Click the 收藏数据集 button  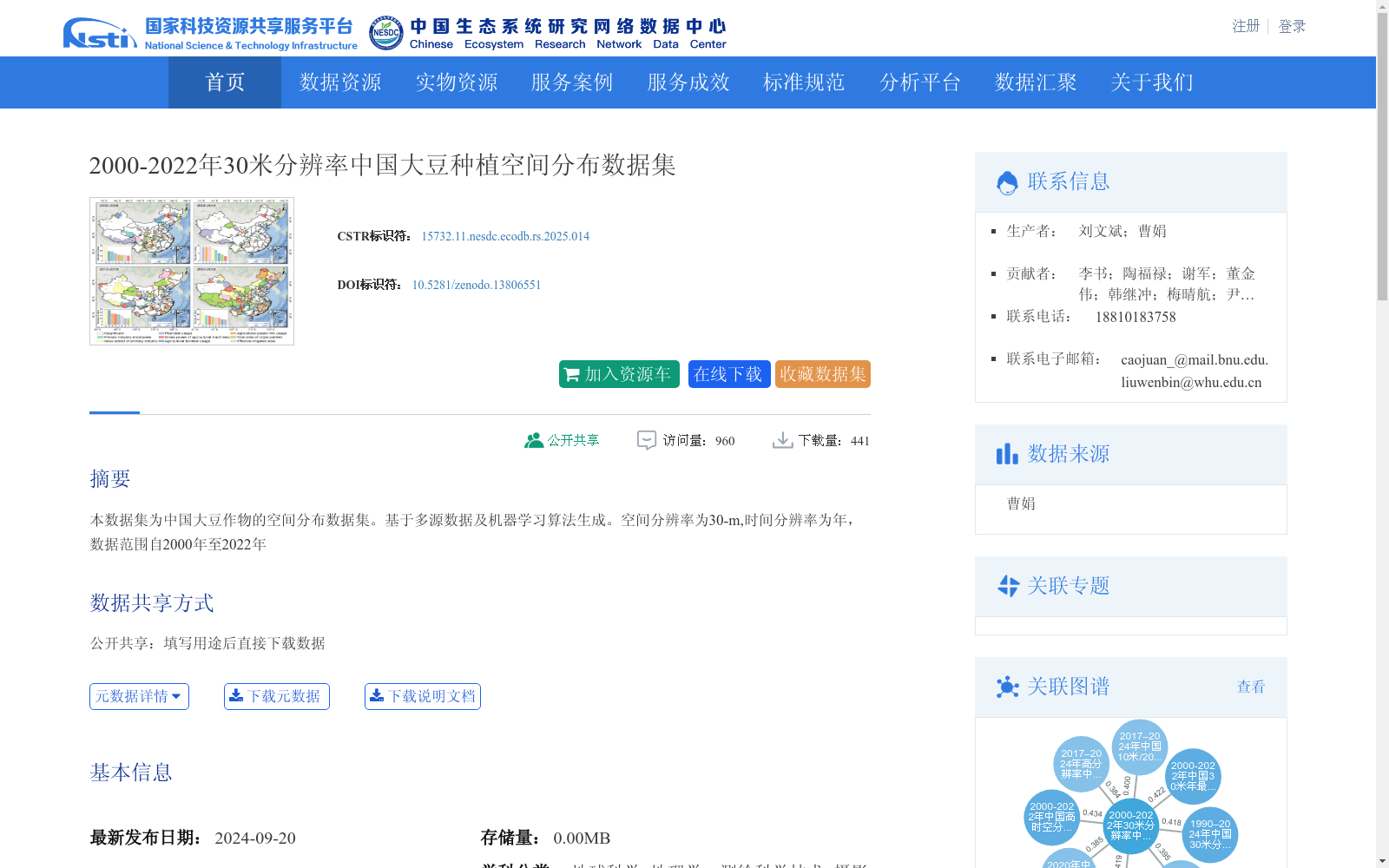point(823,374)
